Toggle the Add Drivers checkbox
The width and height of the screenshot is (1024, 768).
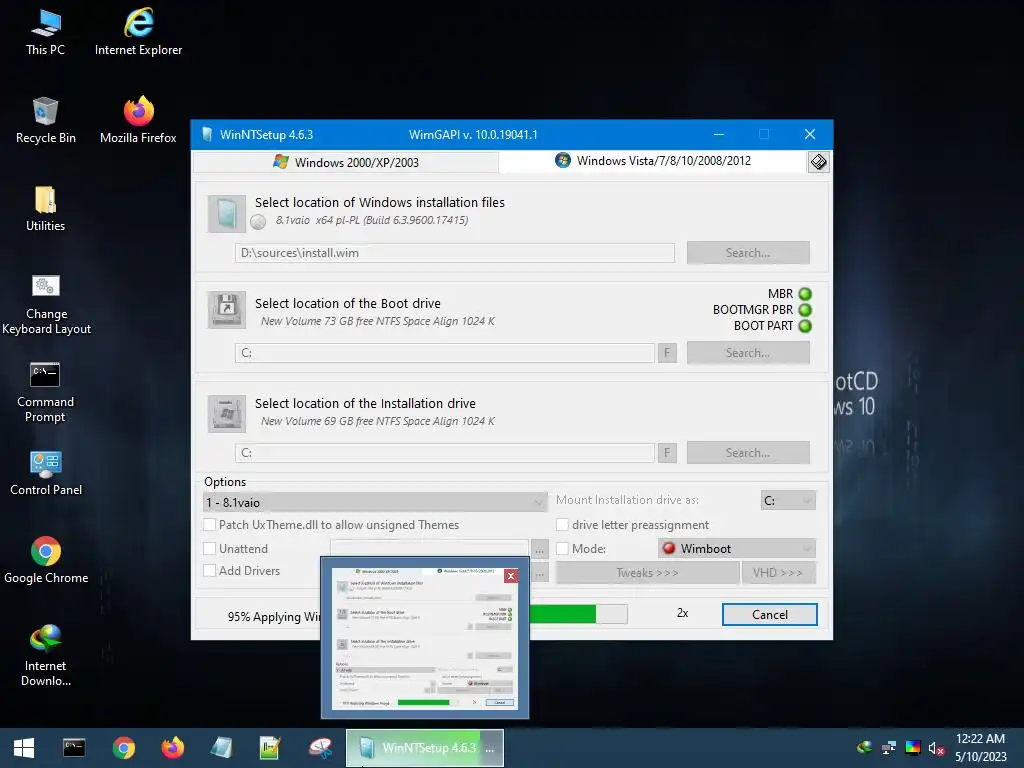point(210,570)
